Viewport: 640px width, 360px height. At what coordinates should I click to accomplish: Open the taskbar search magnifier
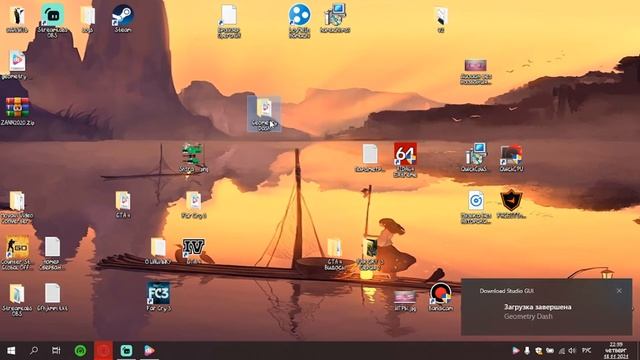(34, 351)
